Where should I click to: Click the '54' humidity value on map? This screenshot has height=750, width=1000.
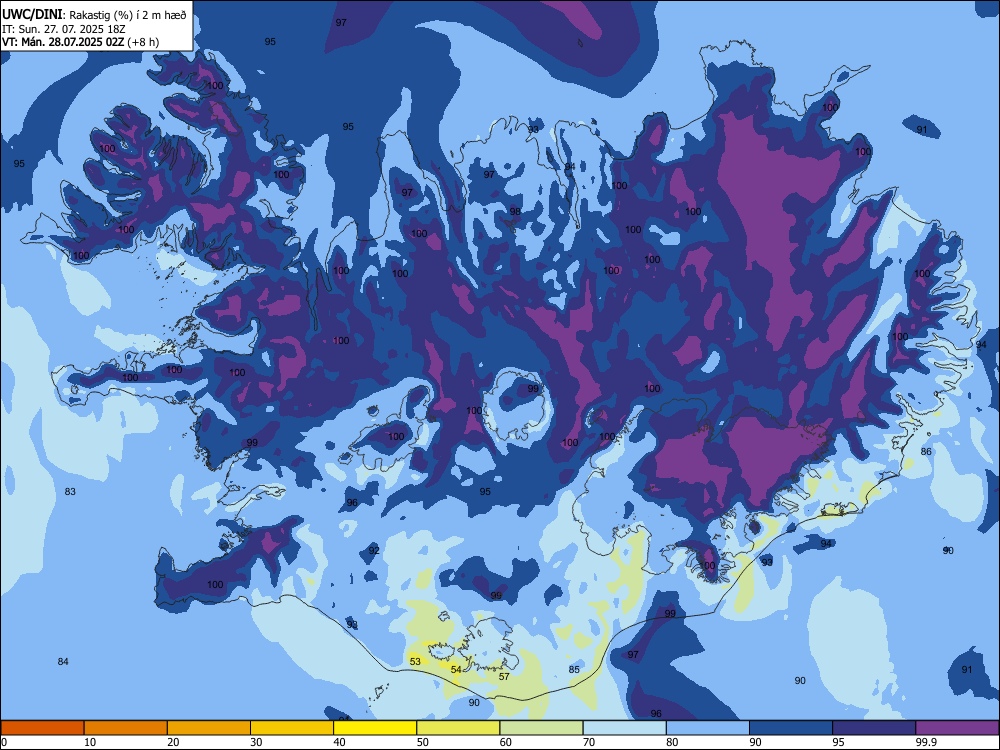[456, 670]
